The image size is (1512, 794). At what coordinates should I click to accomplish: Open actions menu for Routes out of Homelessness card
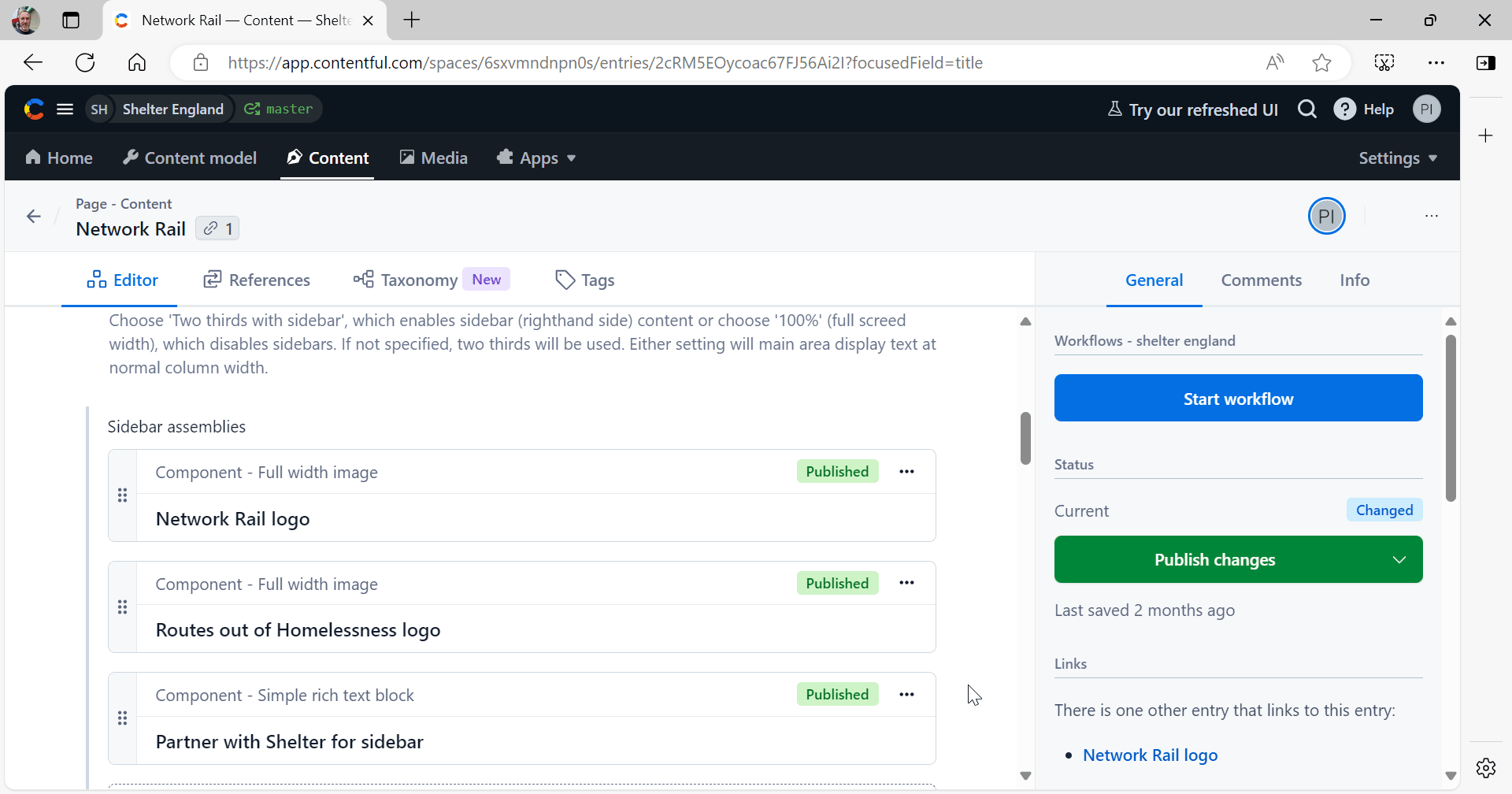[906, 583]
